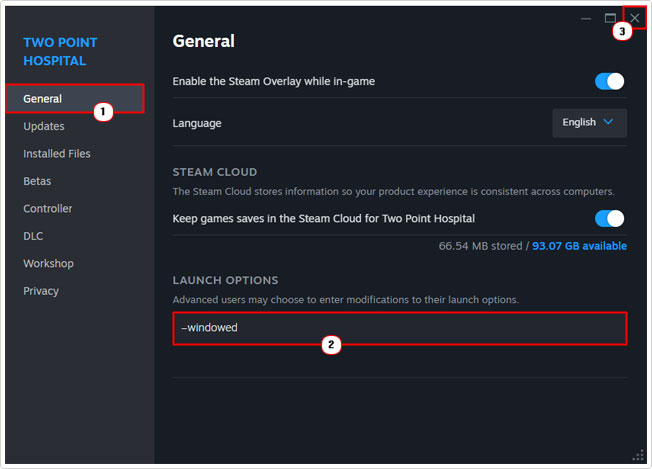Click the LAUNCH OPTIONS section heading
This screenshot has width=652, height=469.
click(225, 280)
